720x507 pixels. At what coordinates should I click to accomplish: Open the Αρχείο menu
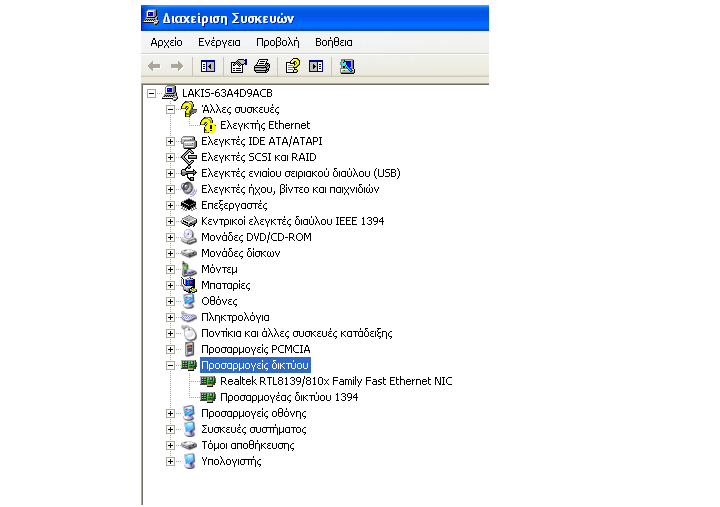(x=166, y=42)
